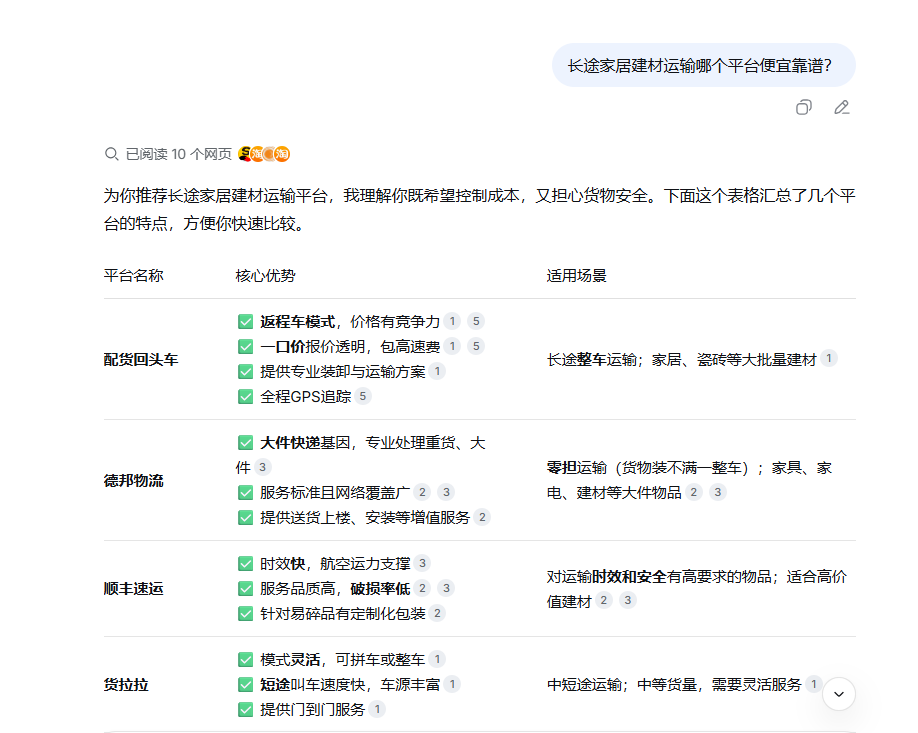Open citation 1 after '可拼车或整车'
This screenshot has height=733, width=918.
coord(437,659)
